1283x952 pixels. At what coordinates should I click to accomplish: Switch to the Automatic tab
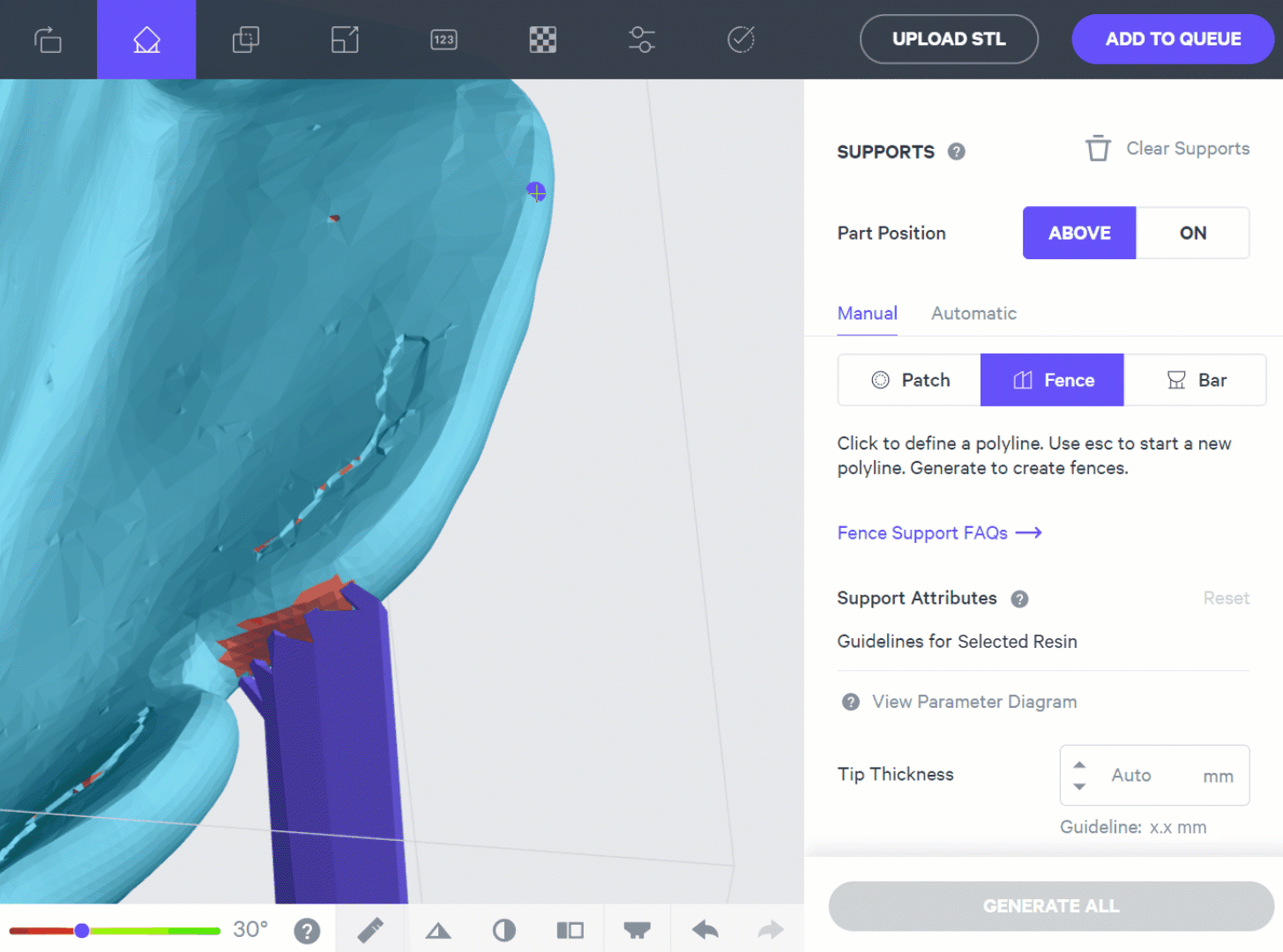(974, 314)
